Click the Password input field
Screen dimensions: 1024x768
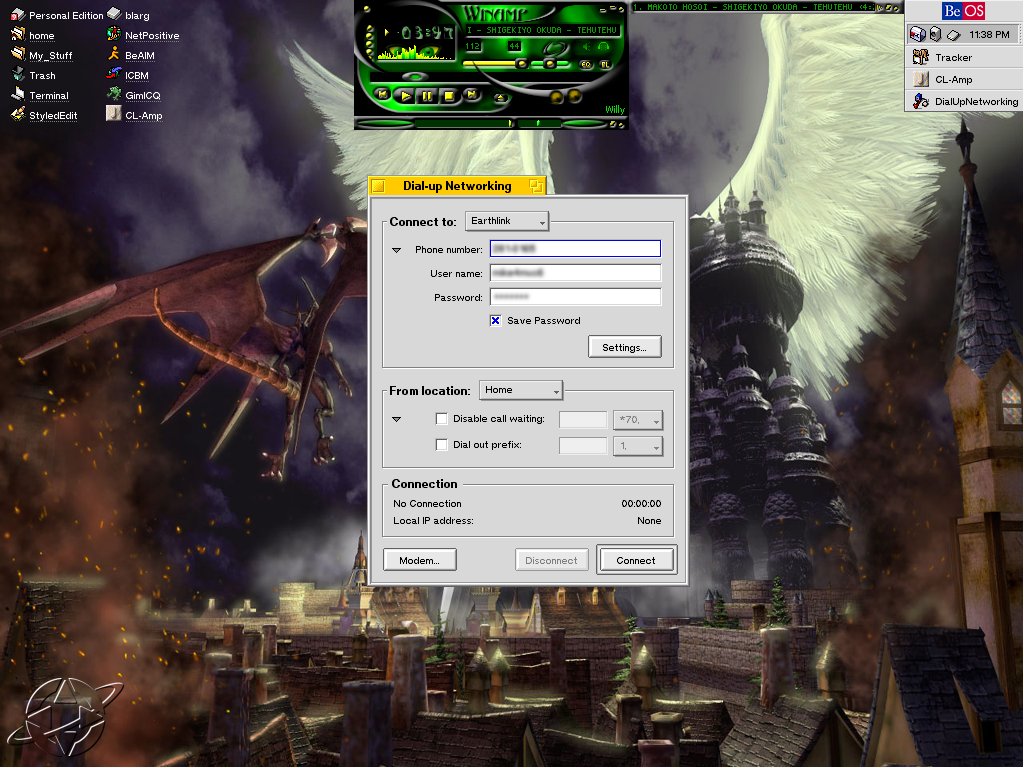coord(575,297)
